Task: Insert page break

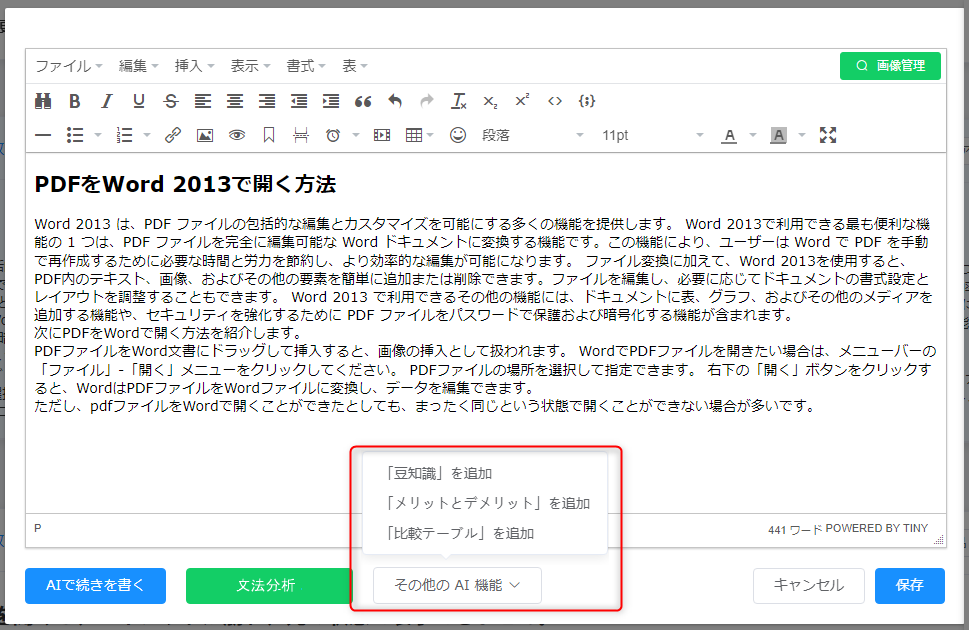Action: [301, 135]
